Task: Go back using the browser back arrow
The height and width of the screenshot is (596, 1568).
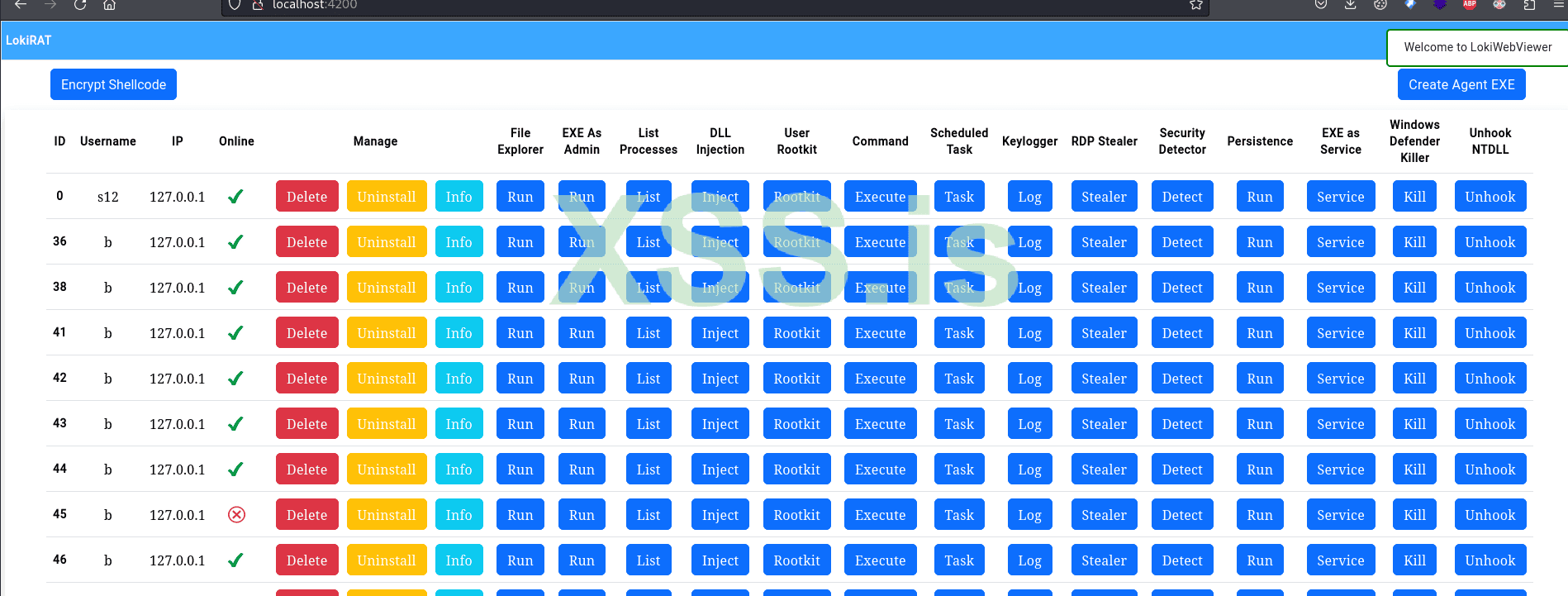Action: coord(21,4)
